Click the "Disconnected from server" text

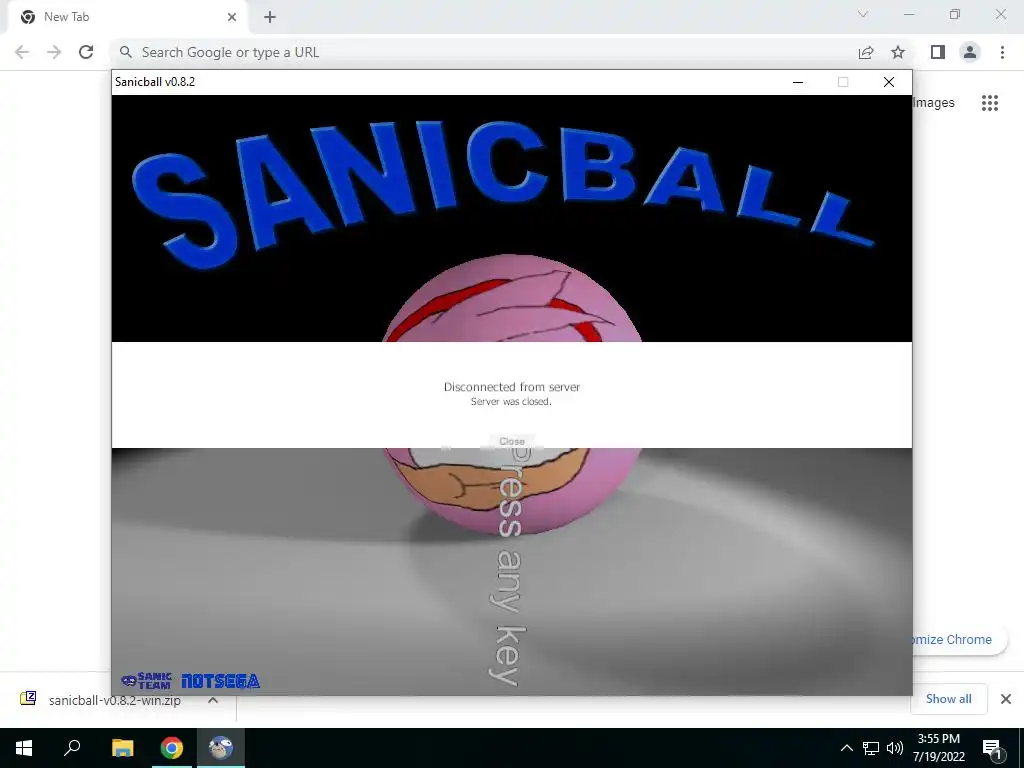(x=512, y=387)
